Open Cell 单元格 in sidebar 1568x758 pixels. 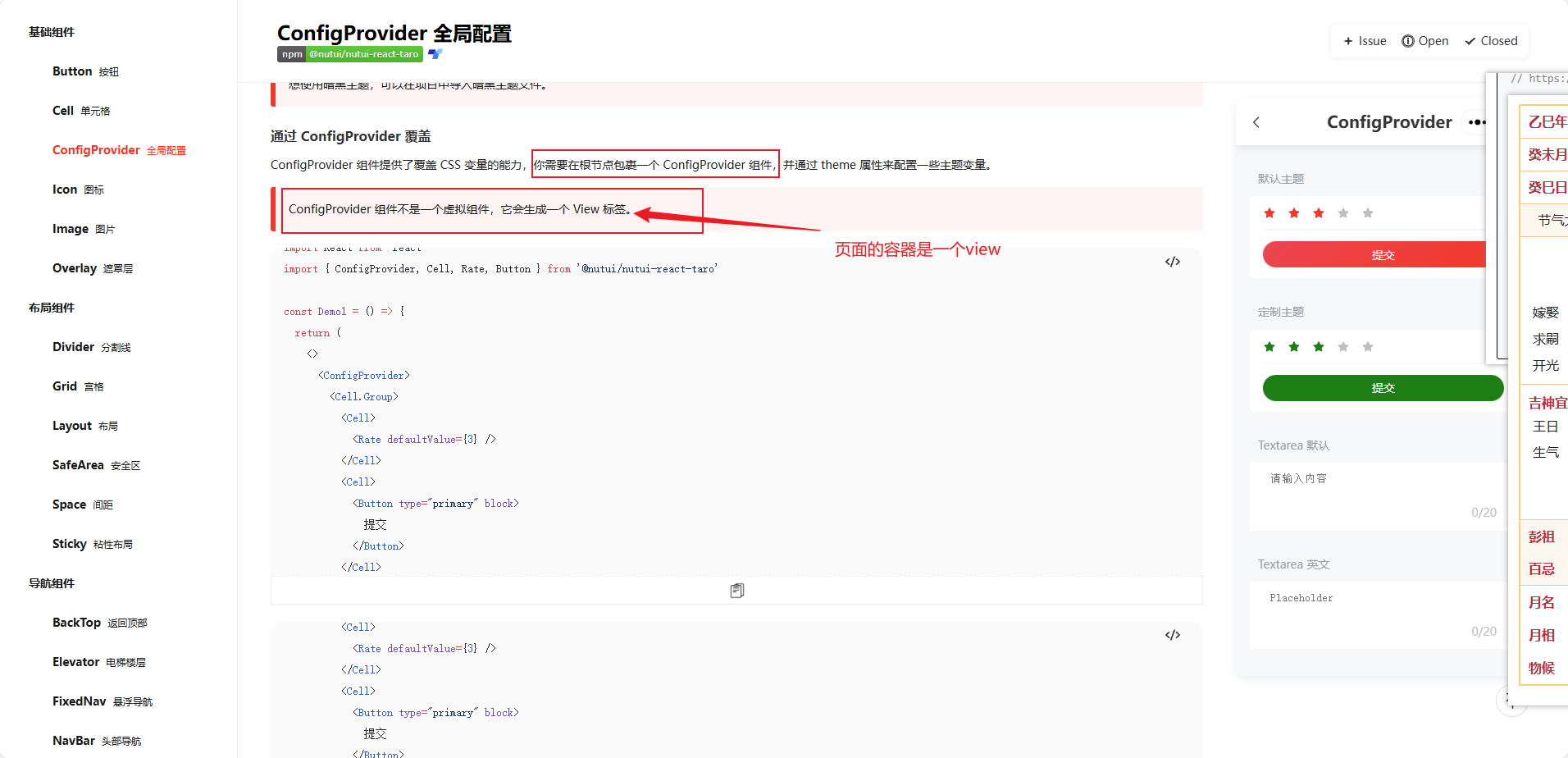point(81,111)
